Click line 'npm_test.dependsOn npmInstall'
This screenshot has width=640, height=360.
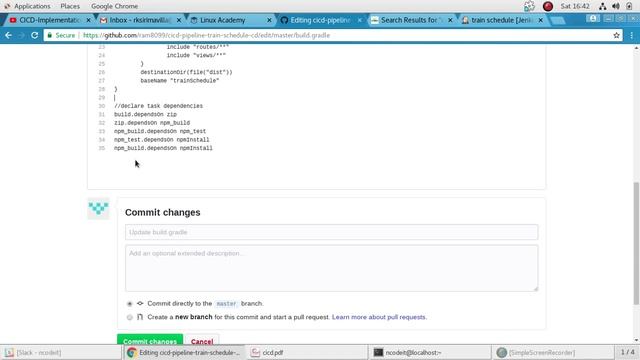[162, 140]
